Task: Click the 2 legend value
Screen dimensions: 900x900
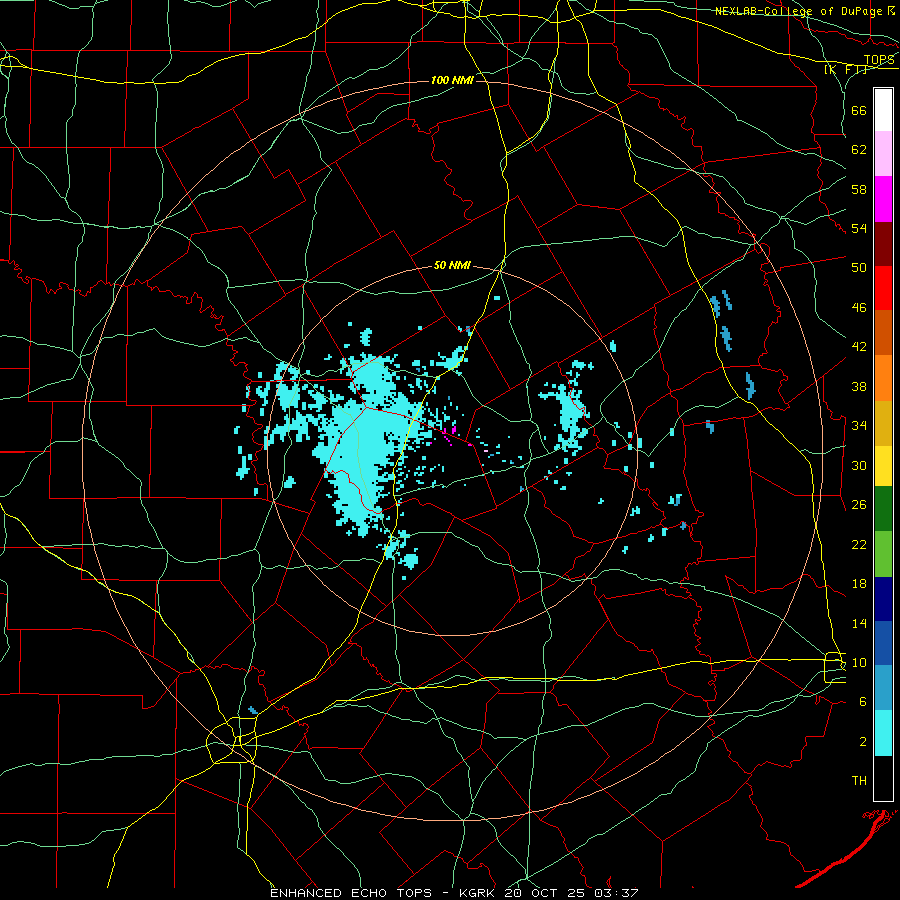Action: click(x=863, y=742)
